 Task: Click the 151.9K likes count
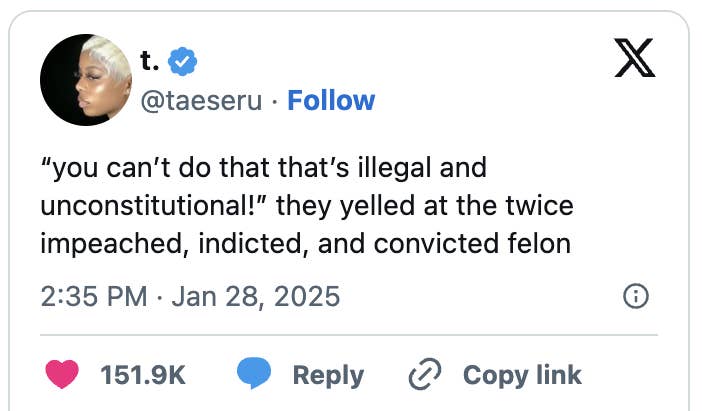click(143, 375)
